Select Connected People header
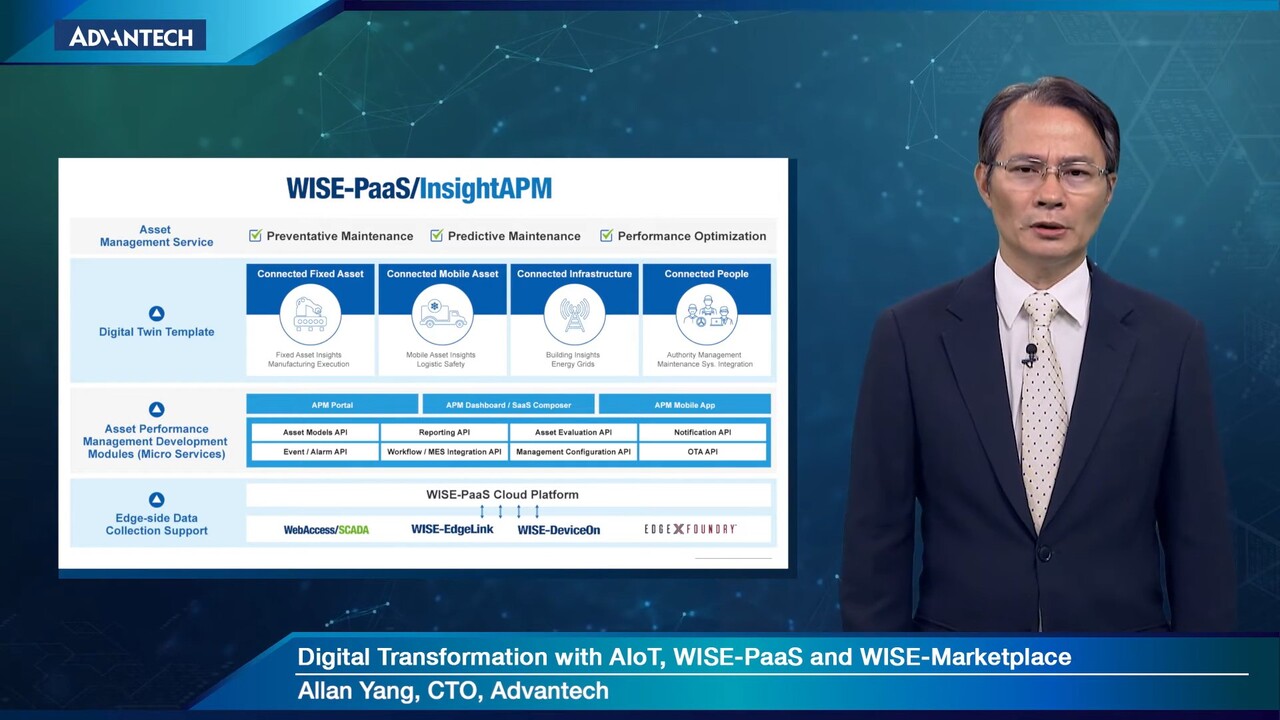 (x=706, y=274)
